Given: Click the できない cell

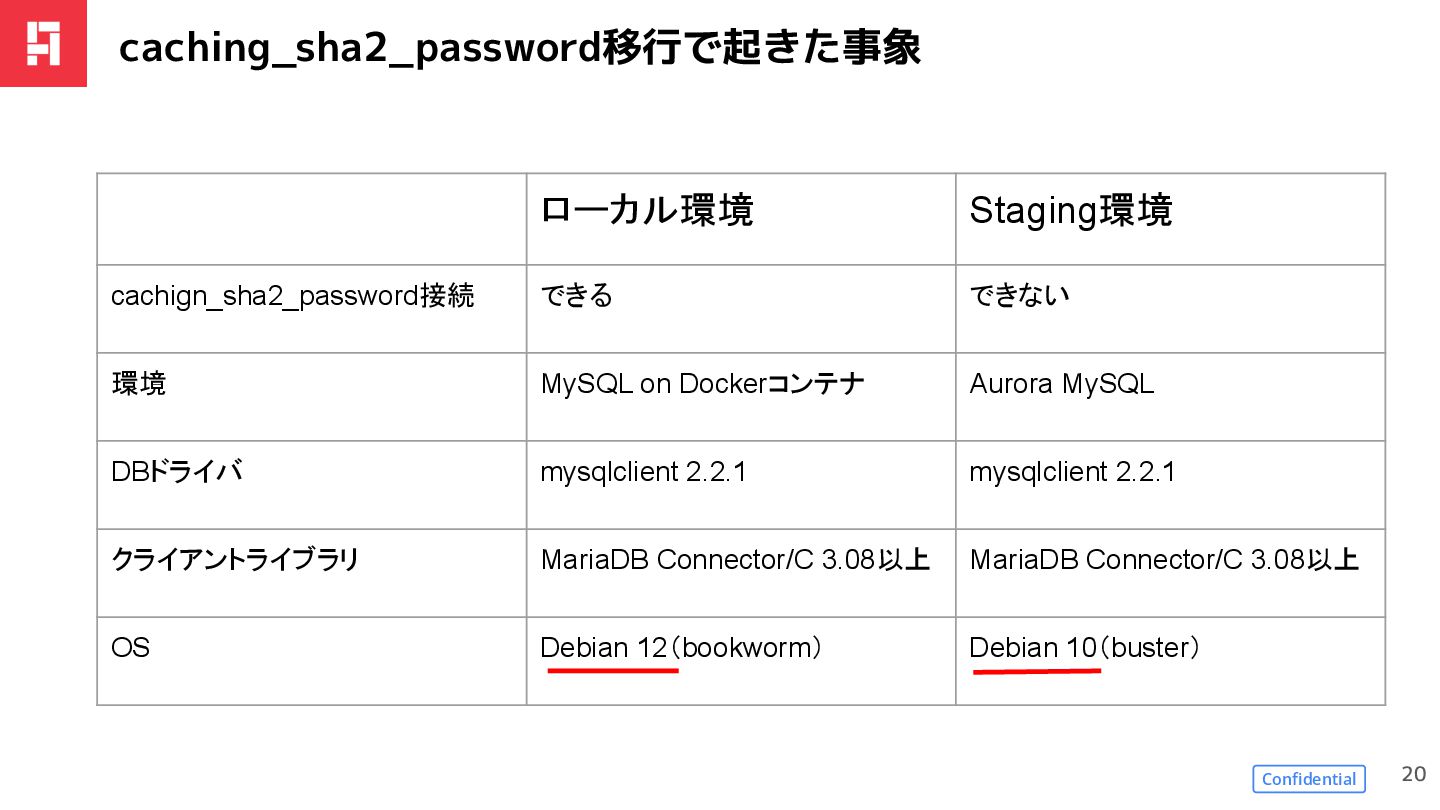Looking at the screenshot, I should tap(1019, 296).
